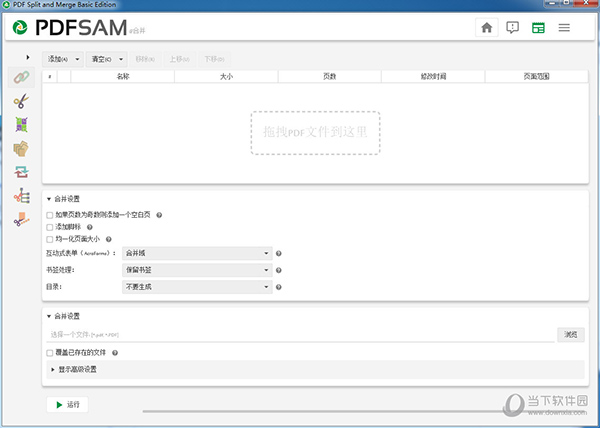Show help for add footer option
Viewport: 600px width, 428px height.
[x=90, y=227]
